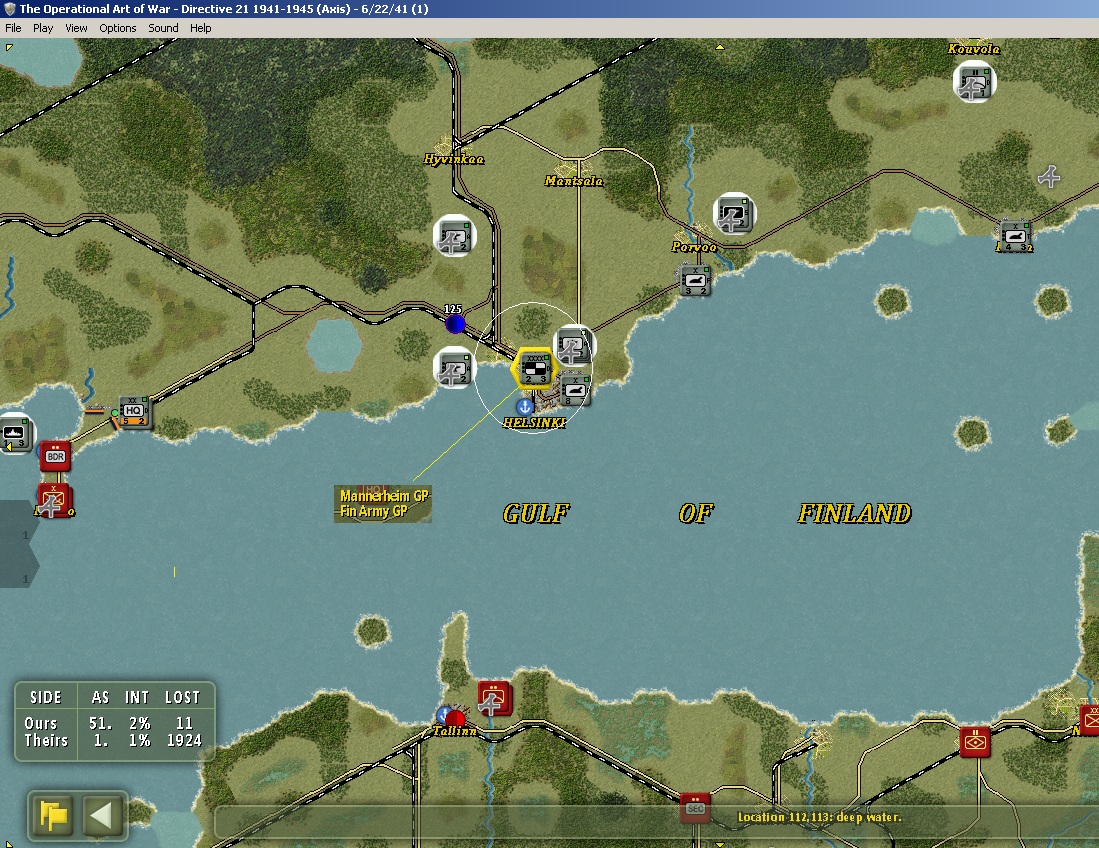Click the red marker circle at Tallinn

[456, 718]
